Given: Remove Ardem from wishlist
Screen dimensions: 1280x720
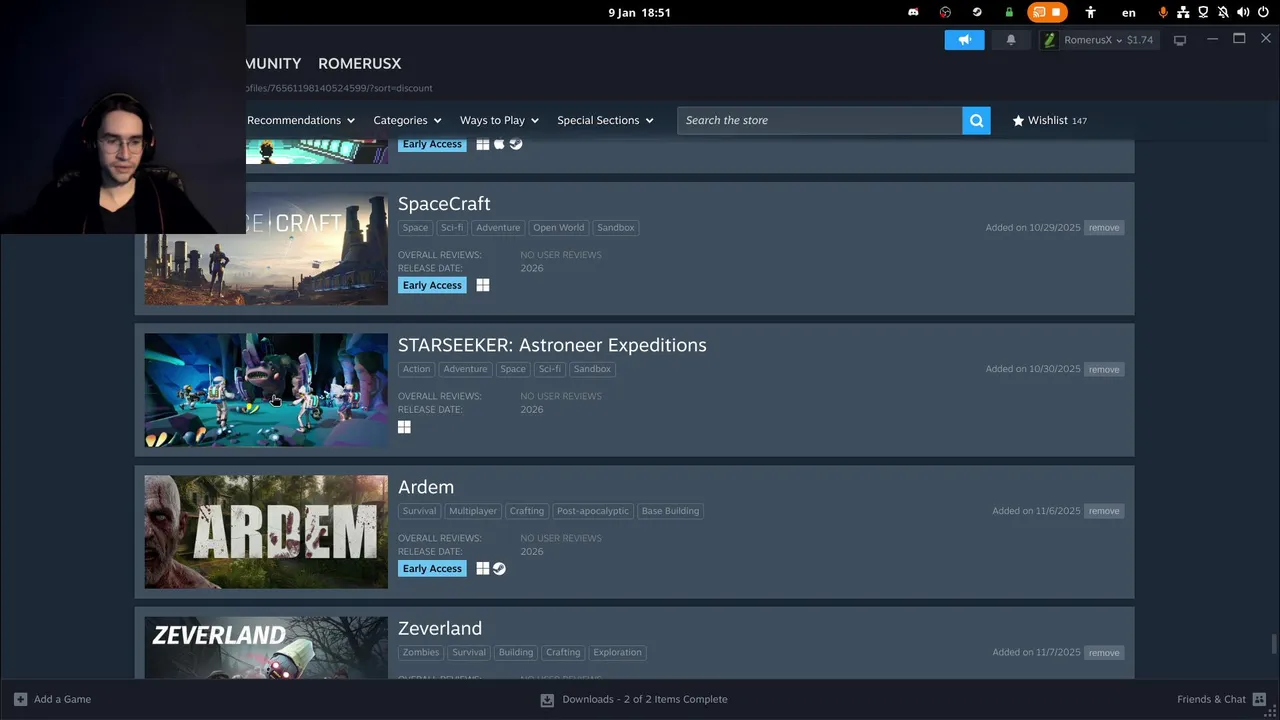Looking at the screenshot, I should point(1104,511).
